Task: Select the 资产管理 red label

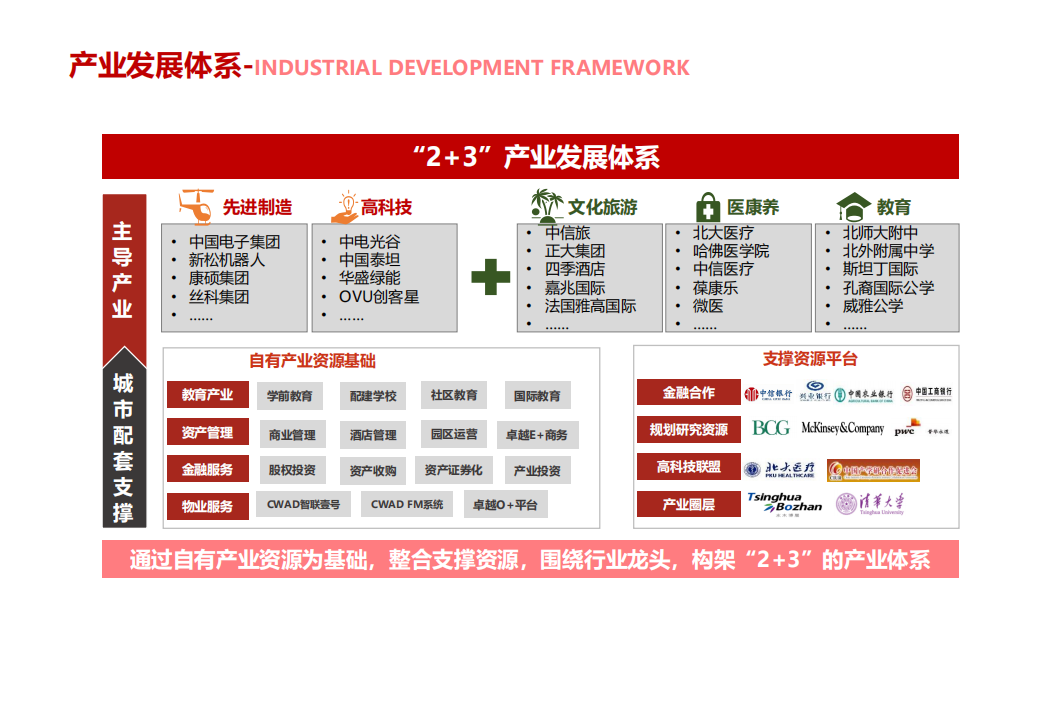Action: coord(207,432)
